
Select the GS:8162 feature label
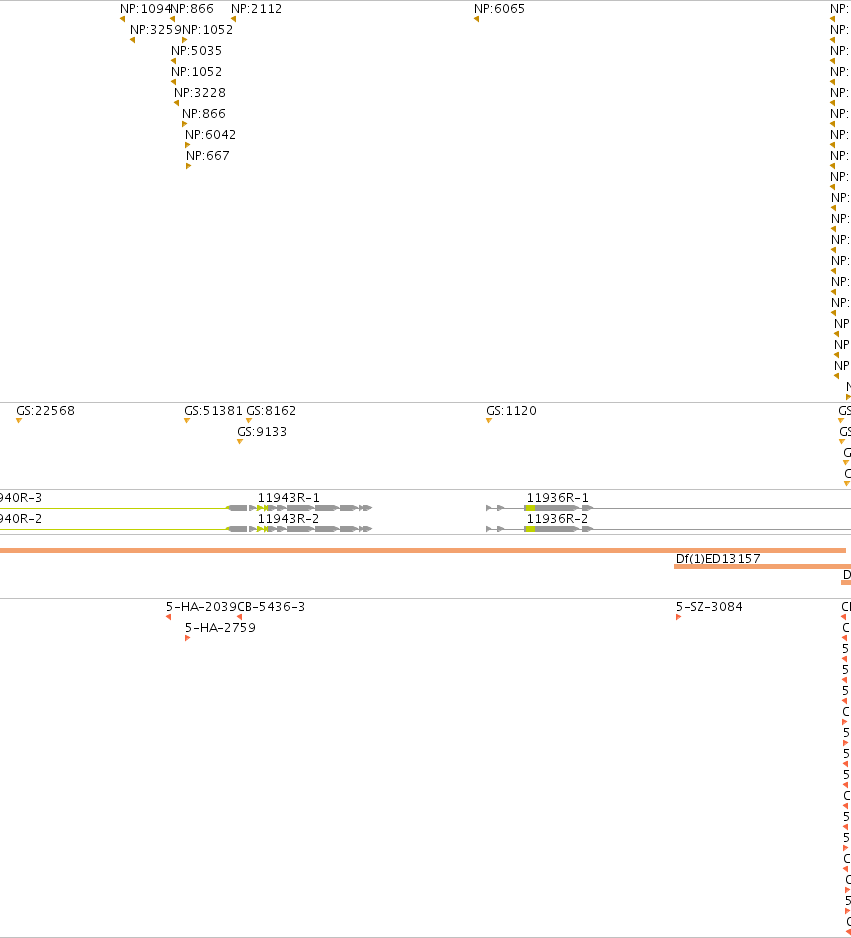pyautogui.click(x=271, y=410)
